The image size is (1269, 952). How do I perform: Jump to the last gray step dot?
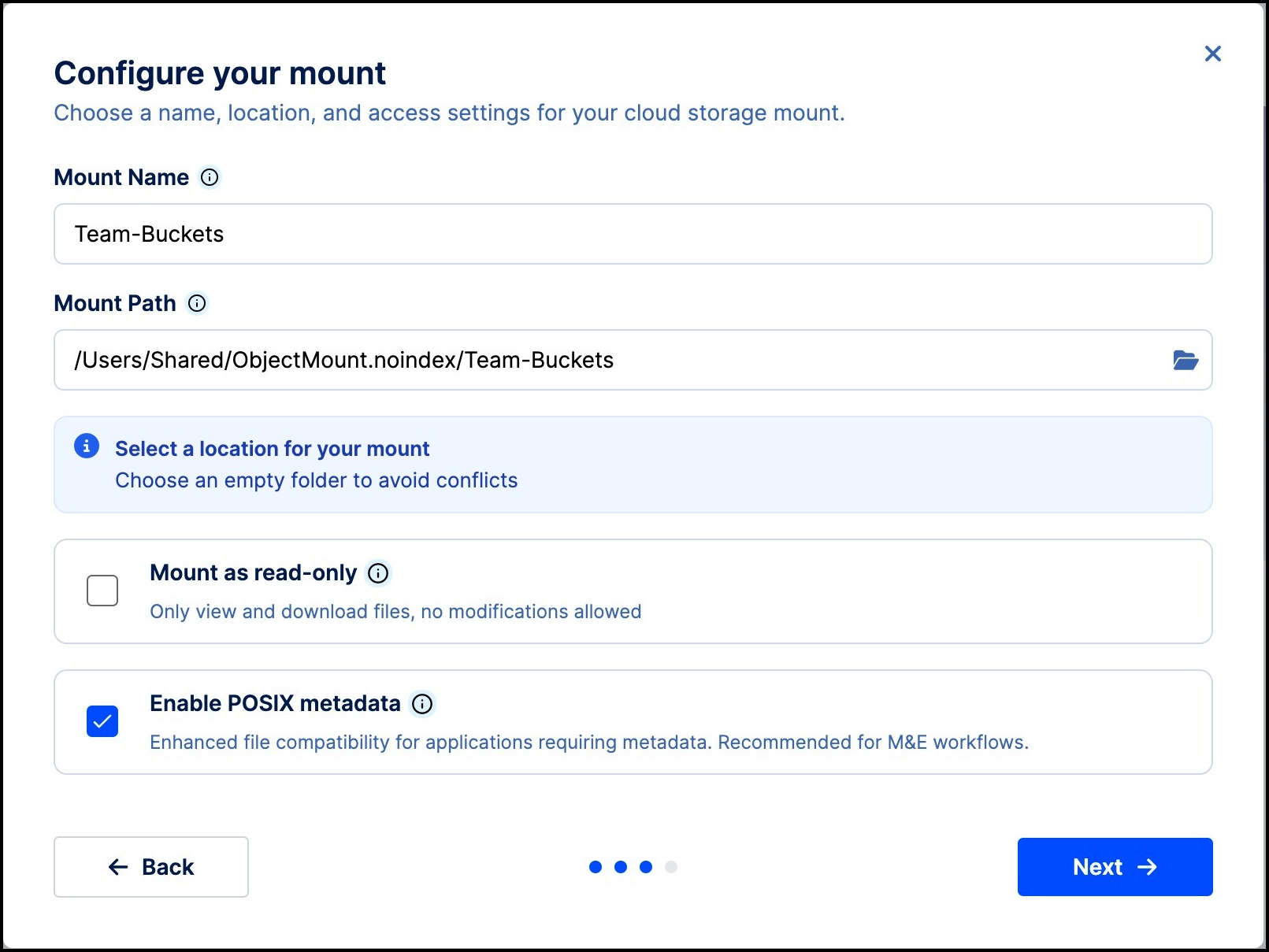tap(671, 867)
